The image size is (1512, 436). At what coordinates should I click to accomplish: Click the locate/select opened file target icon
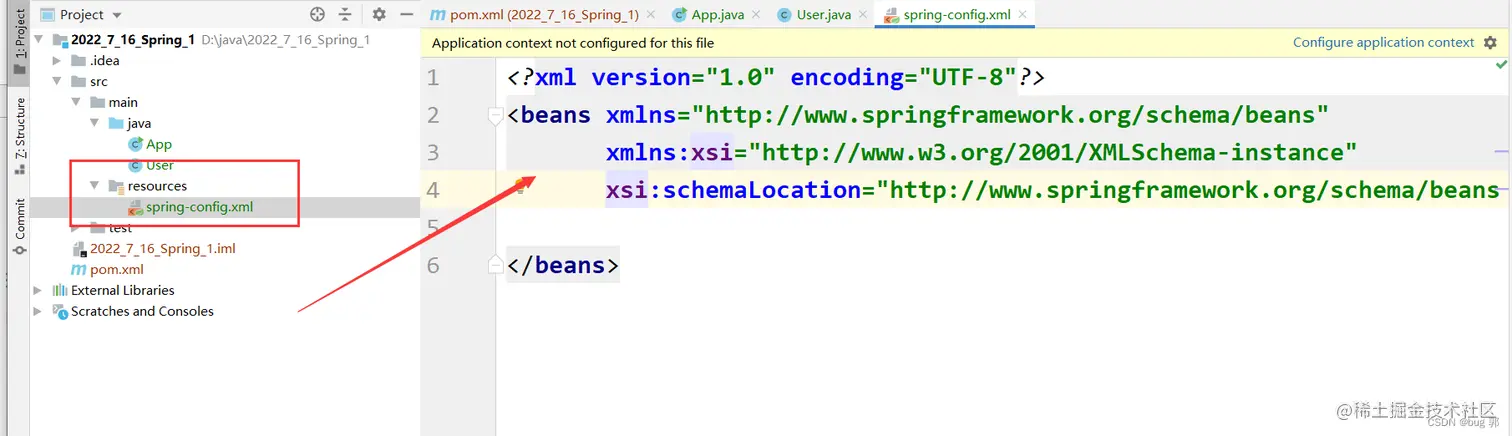coord(318,14)
